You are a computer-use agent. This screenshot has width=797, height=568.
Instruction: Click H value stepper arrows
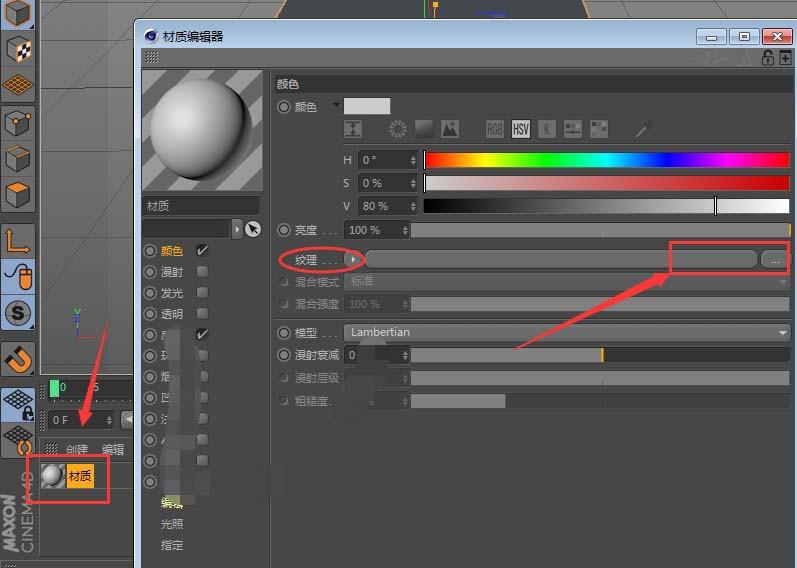point(413,160)
